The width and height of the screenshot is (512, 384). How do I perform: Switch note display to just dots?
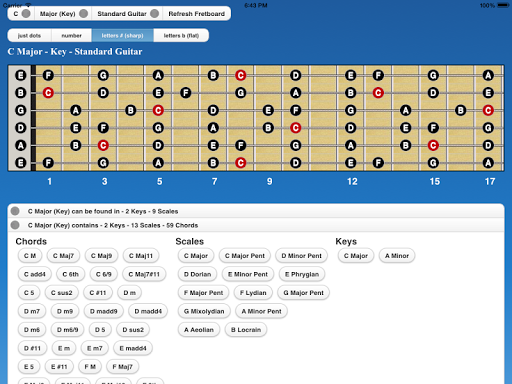pos(29,35)
